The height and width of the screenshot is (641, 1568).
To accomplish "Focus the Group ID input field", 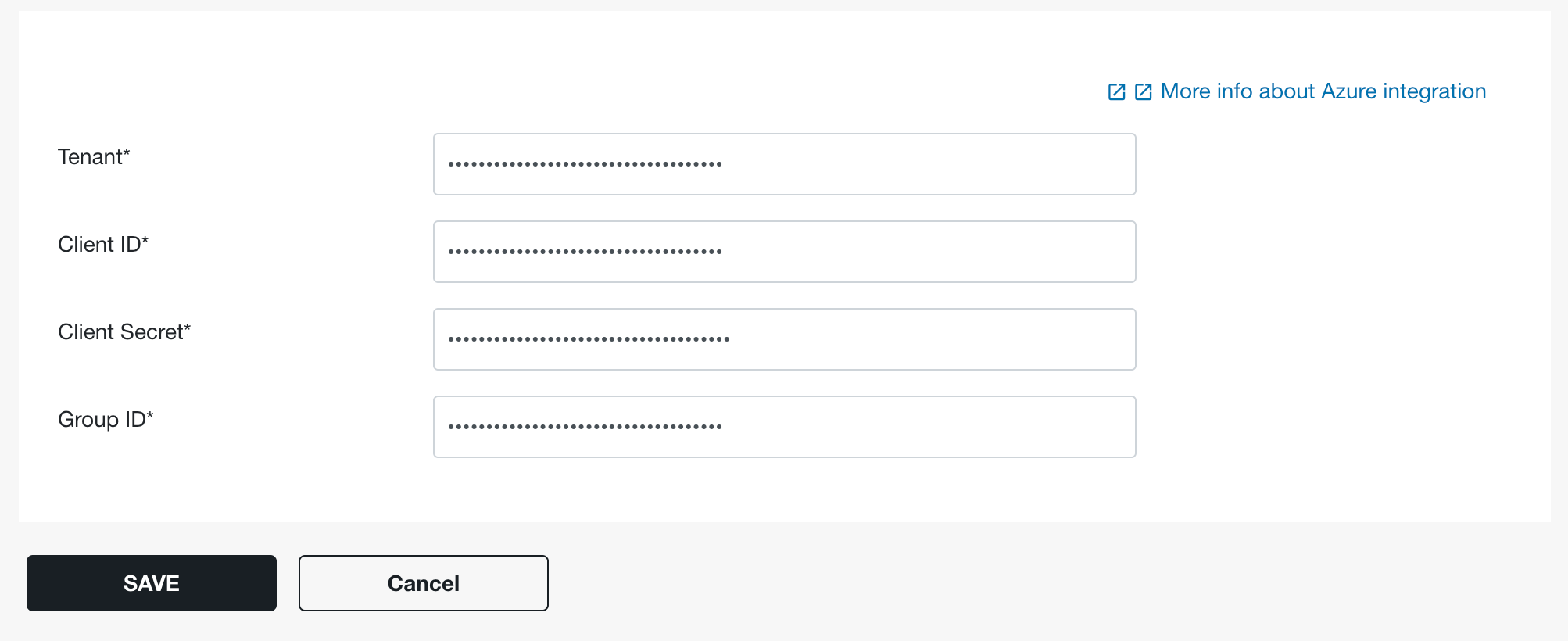I will pos(784,427).
